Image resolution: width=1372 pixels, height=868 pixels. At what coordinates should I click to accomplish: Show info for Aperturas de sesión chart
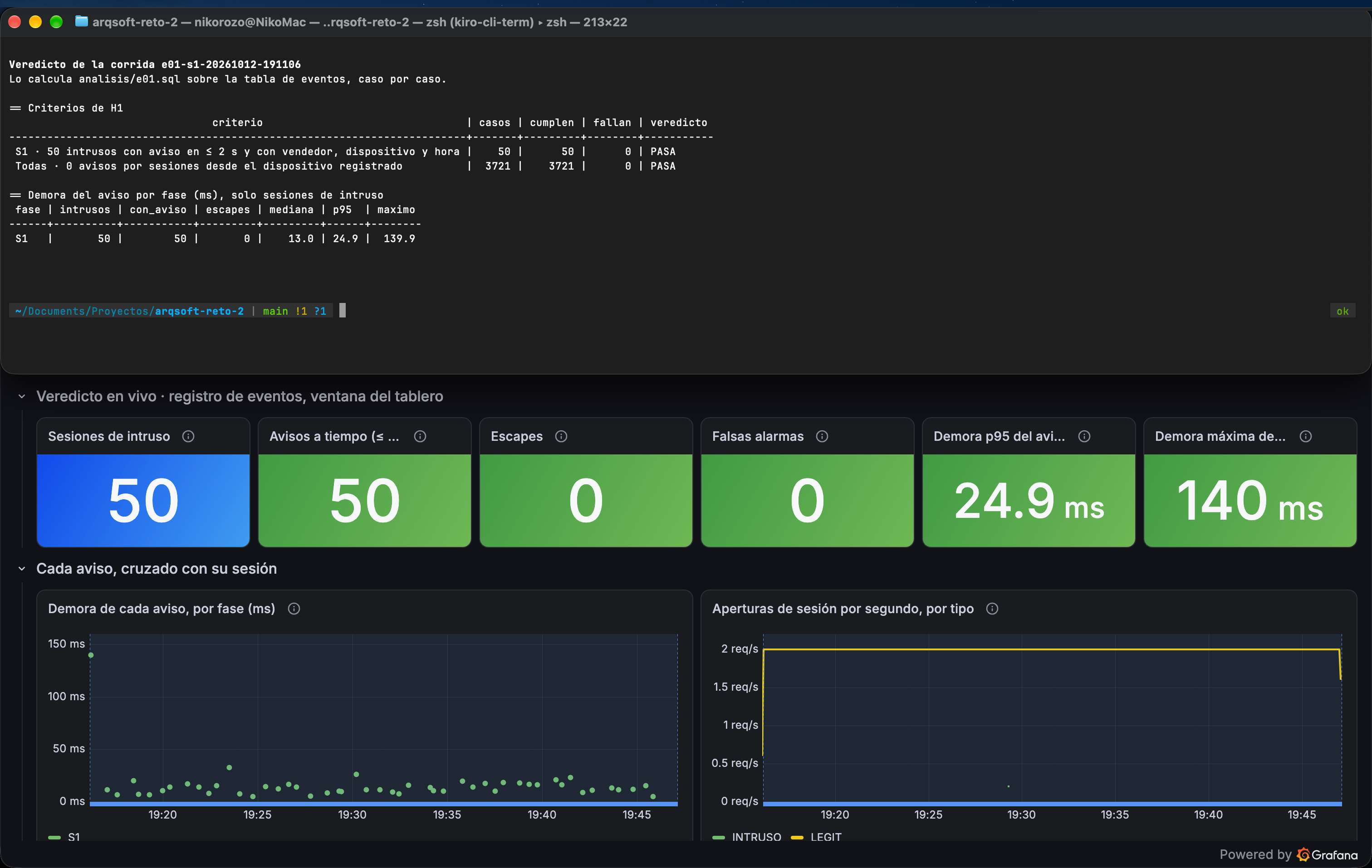pyautogui.click(x=992, y=609)
